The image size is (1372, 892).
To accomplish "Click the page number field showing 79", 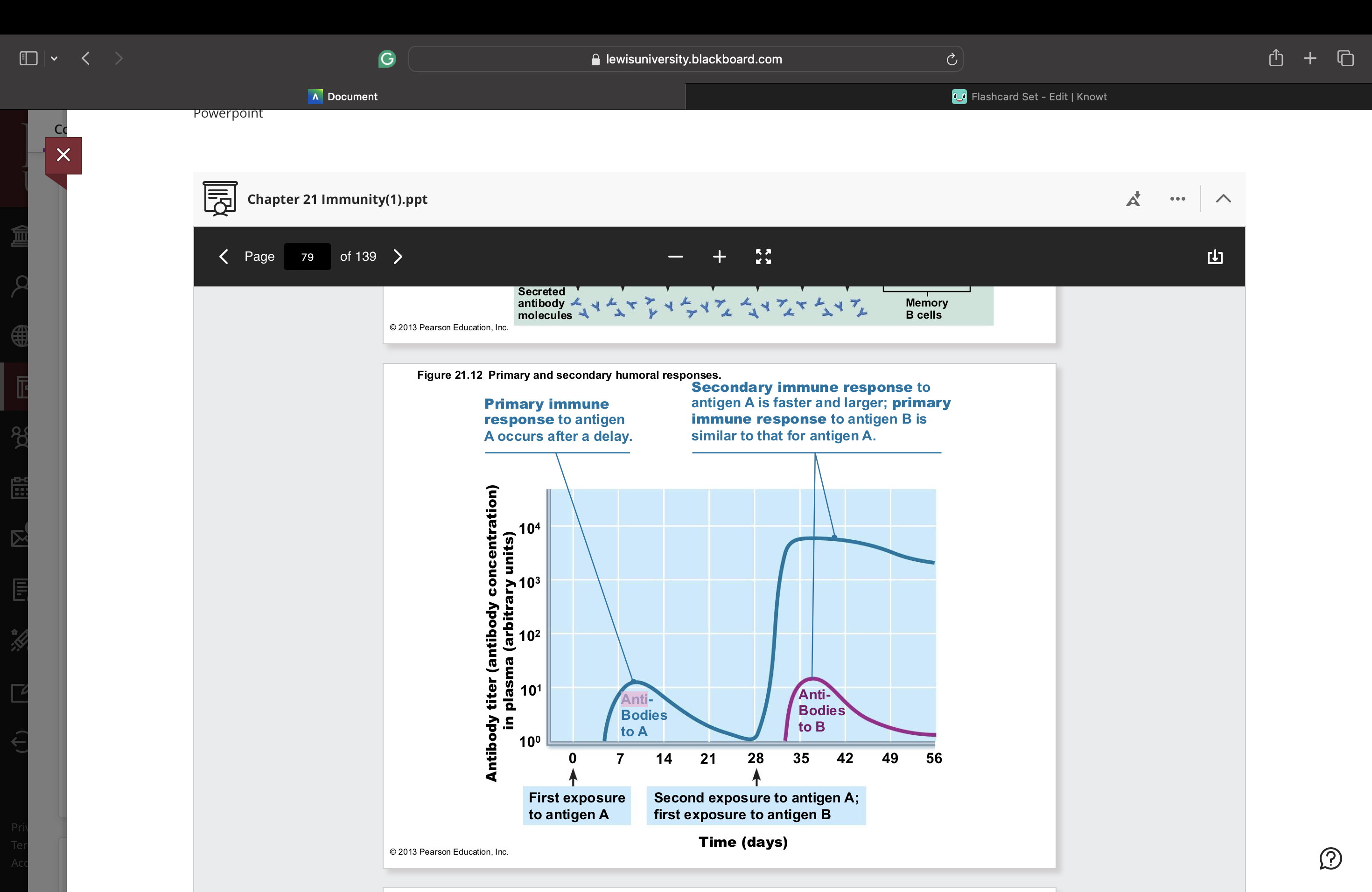I will (307, 257).
